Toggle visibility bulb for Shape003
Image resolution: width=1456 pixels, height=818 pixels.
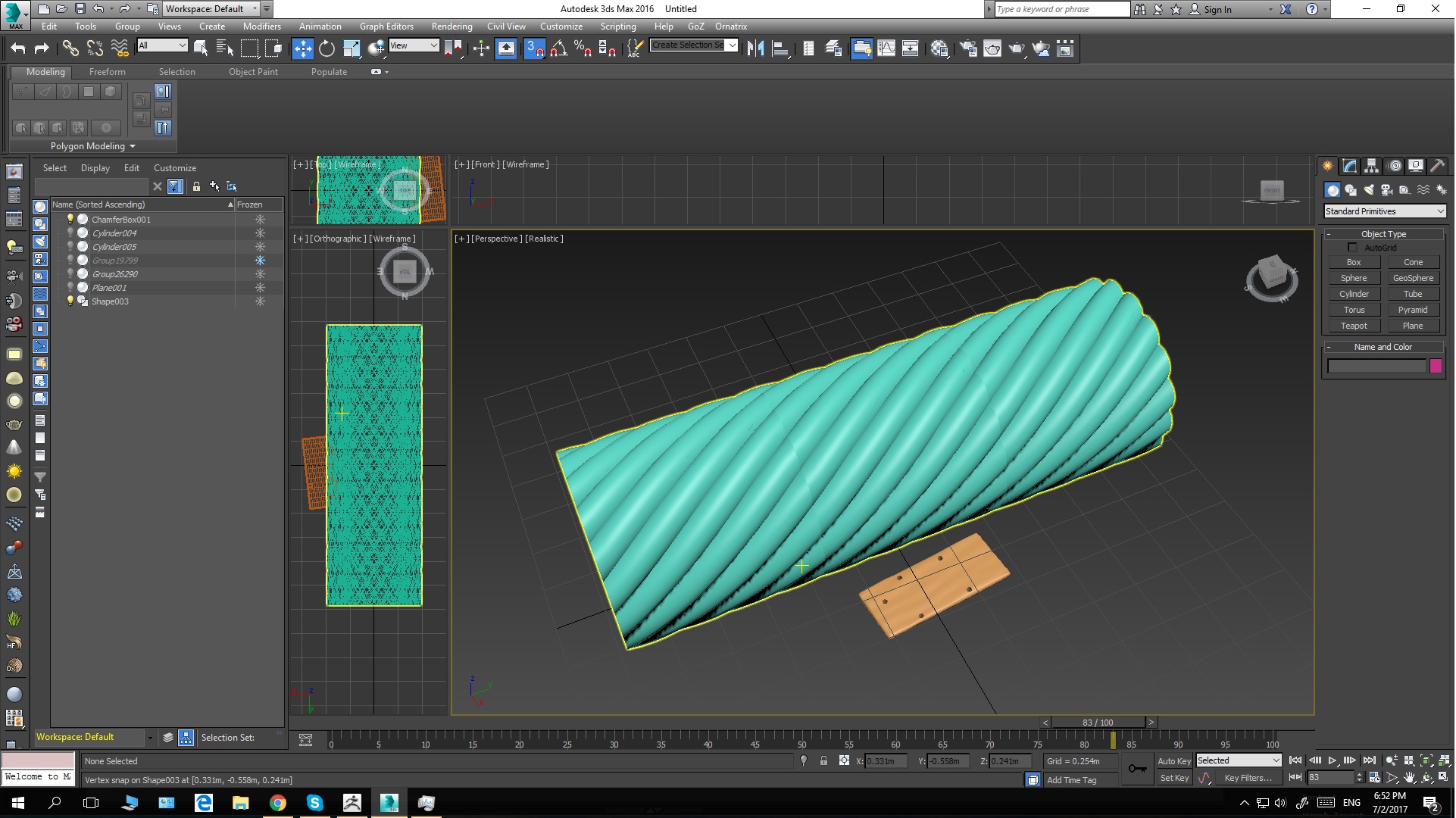(70, 301)
